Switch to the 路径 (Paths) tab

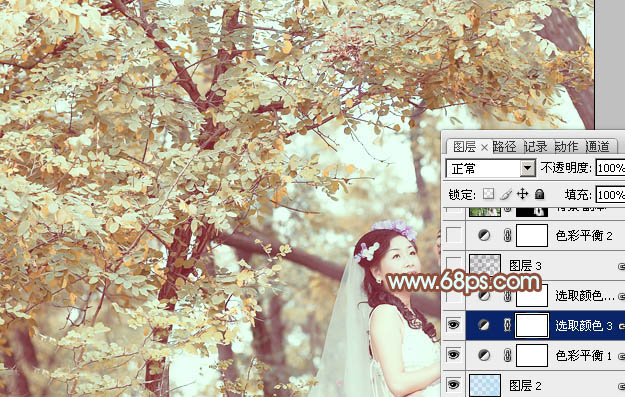pos(504,147)
